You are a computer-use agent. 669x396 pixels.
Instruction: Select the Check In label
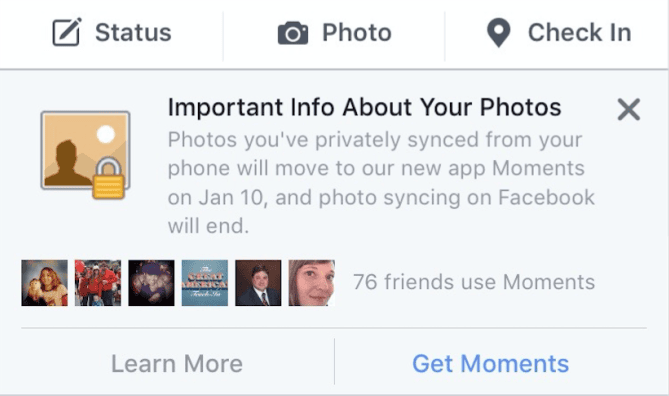pos(579,32)
